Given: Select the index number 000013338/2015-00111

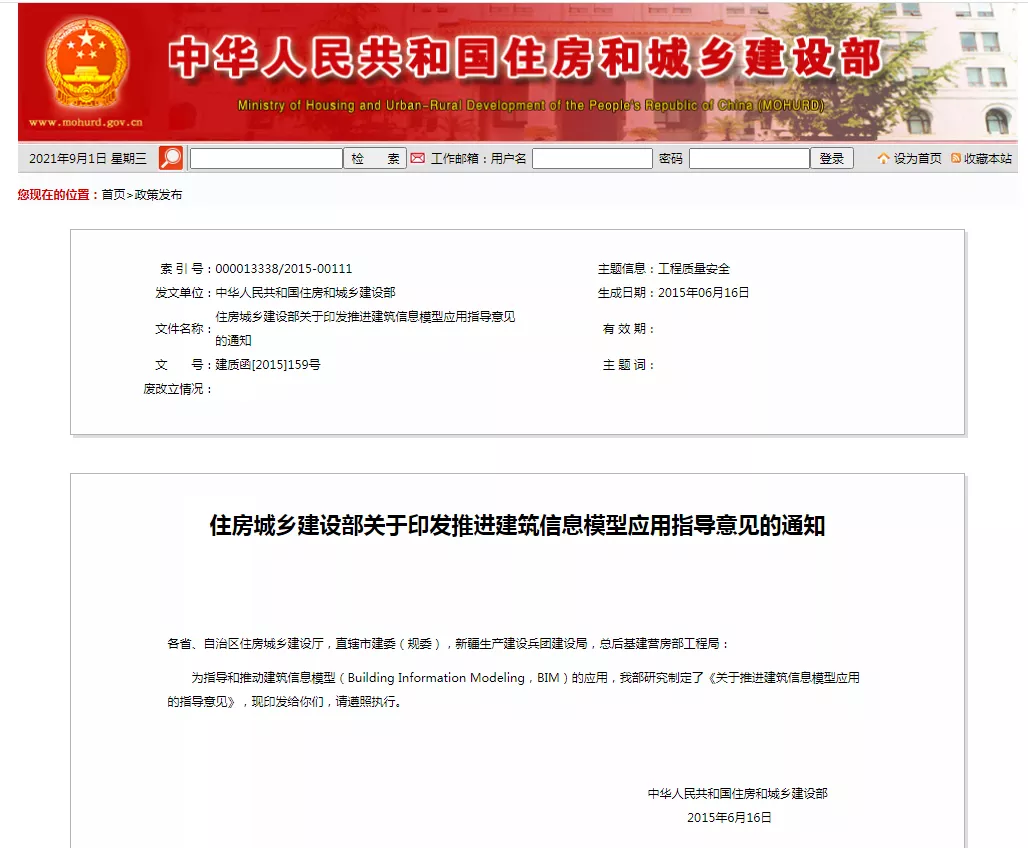Looking at the screenshot, I should (284, 269).
